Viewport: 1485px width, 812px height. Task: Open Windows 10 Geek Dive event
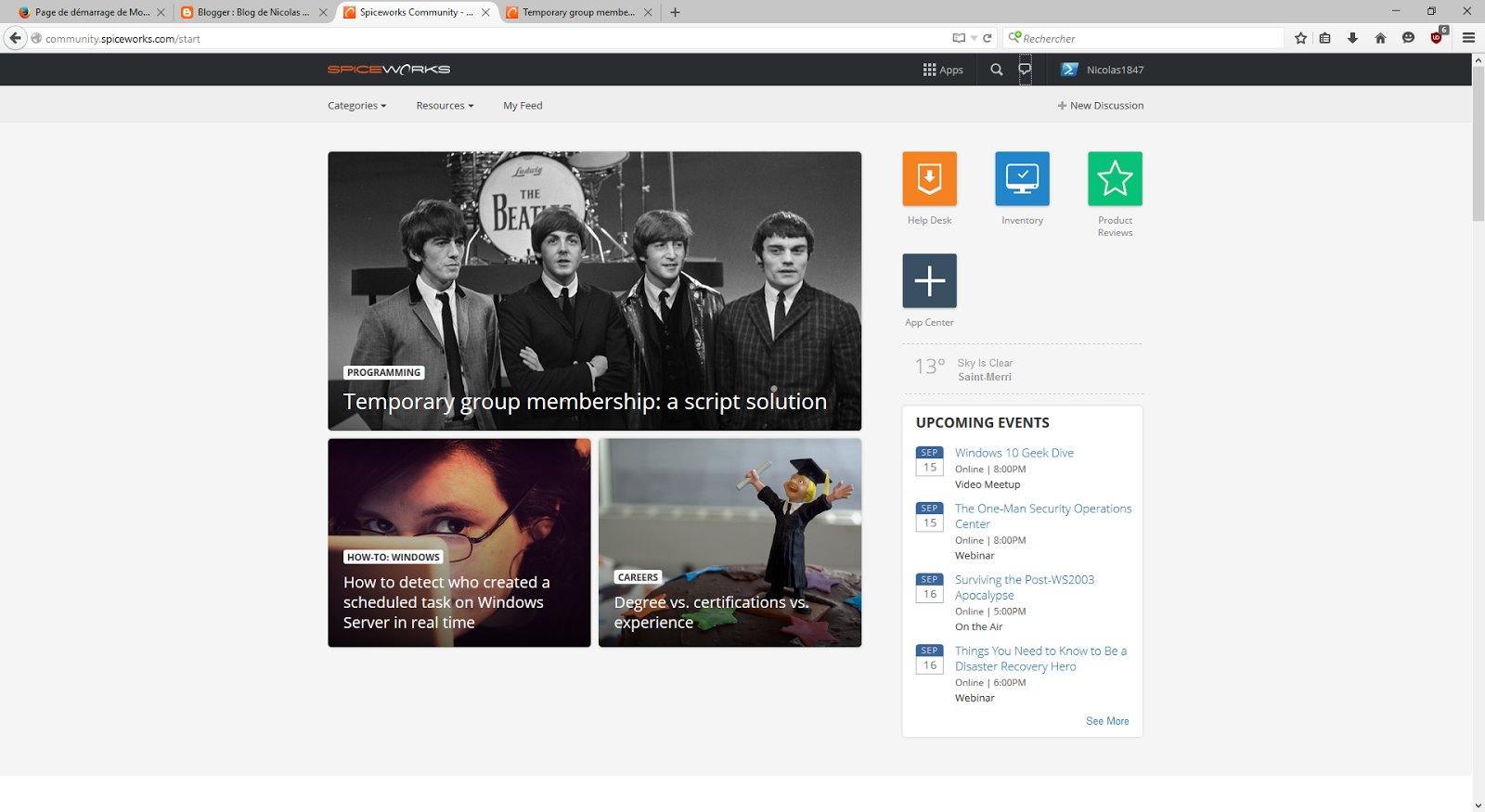coord(1014,453)
